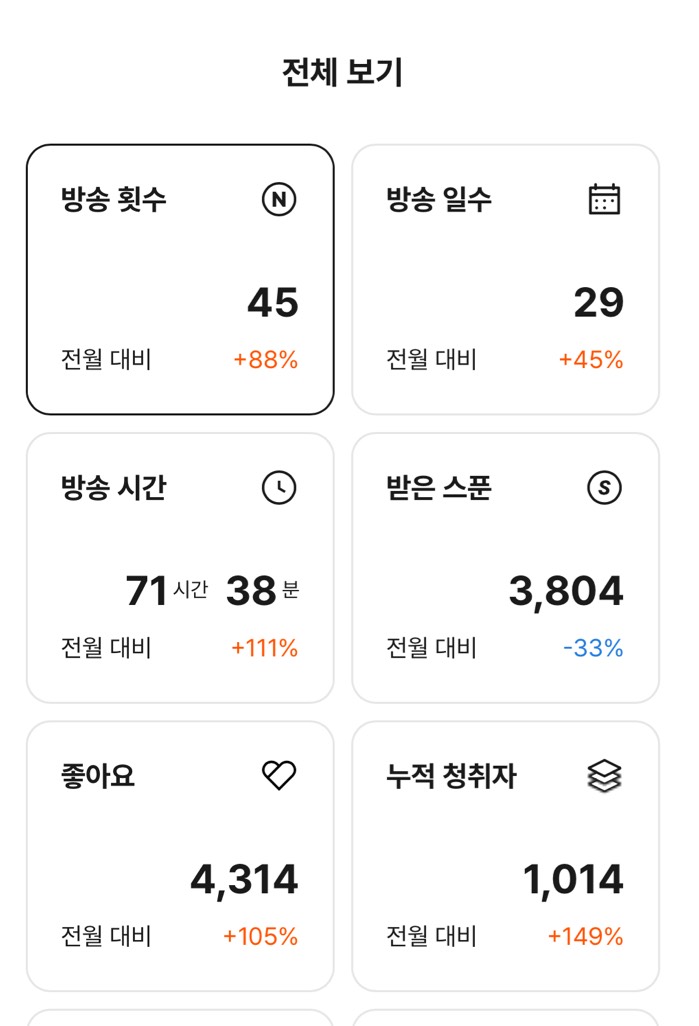The height and width of the screenshot is (1026, 699).
Task: Tap the layers icon on 누적 청취자
Action: pyautogui.click(x=604, y=775)
